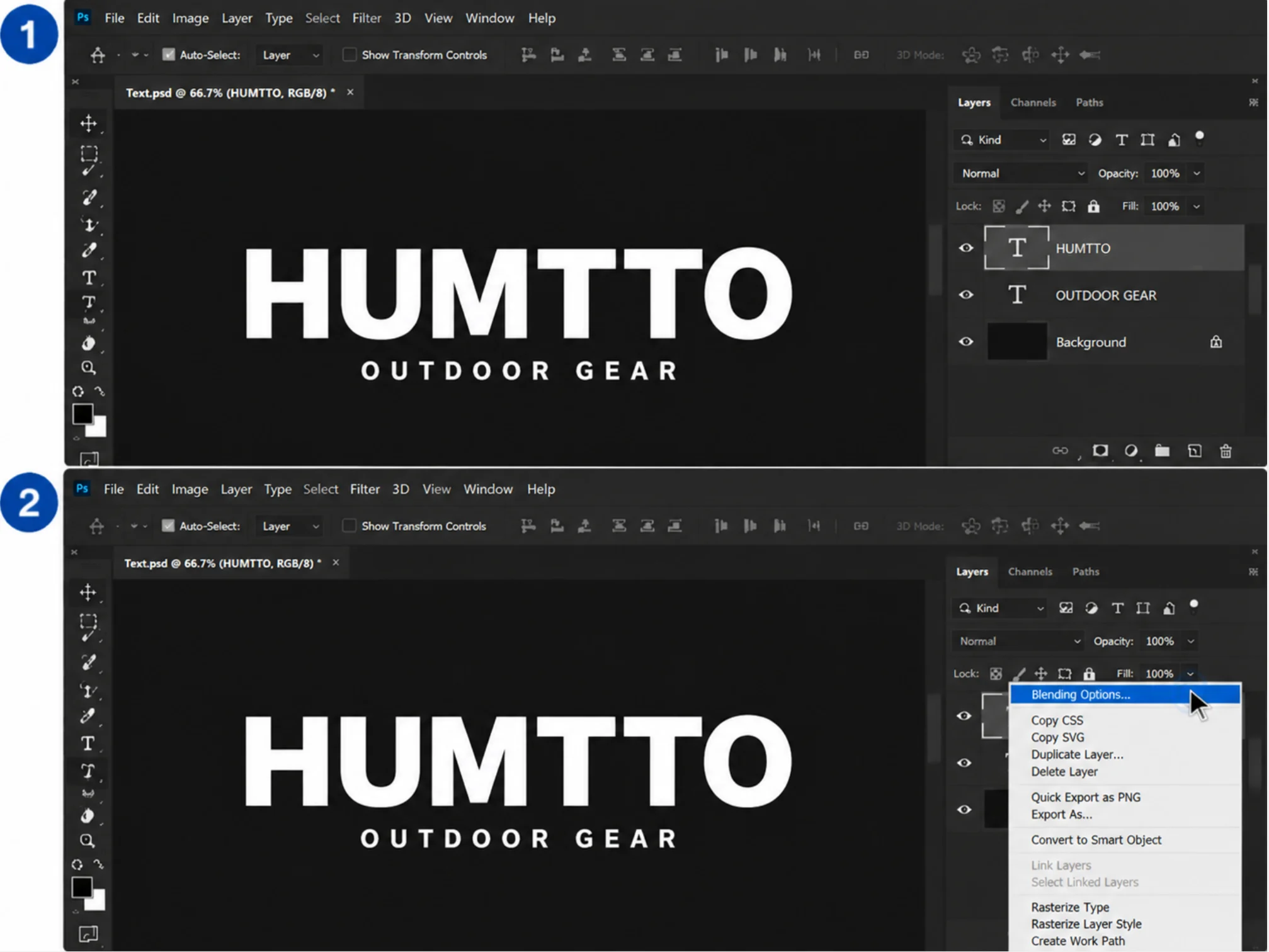The height and width of the screenshot is (952, 1269).
Task: Add adjustment layer icon in top Layers panel
Action: pos(1131,451)
